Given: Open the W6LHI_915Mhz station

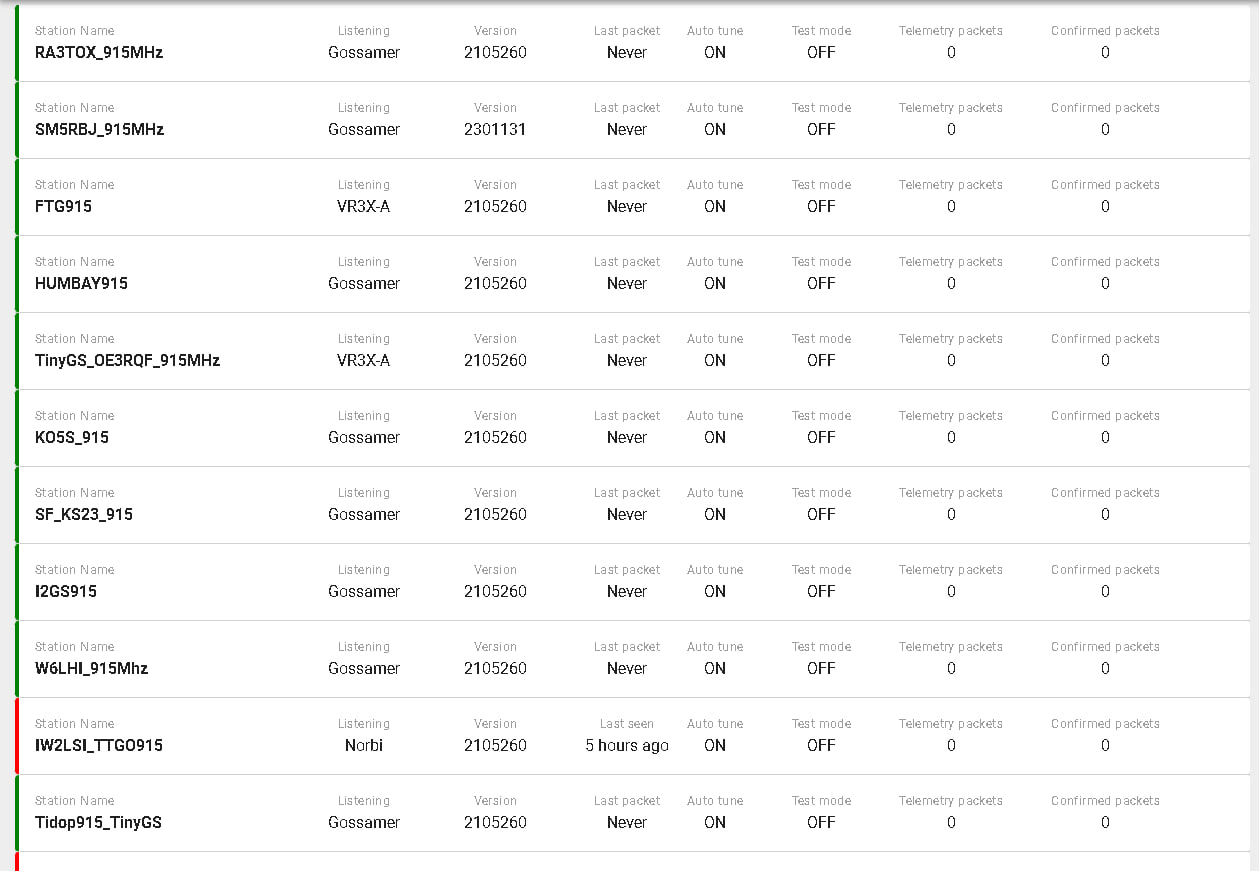Looking at the screenshot, I should point(91,669).
